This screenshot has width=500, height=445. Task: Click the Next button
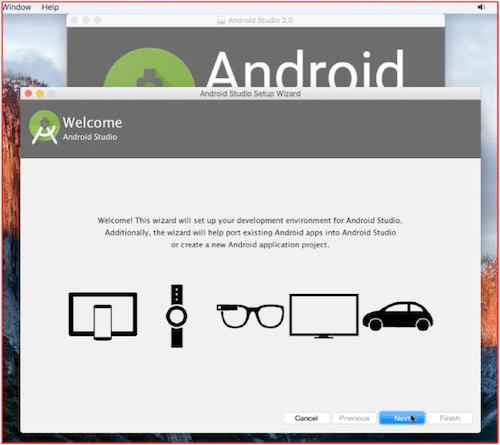[x=402, y=418]
